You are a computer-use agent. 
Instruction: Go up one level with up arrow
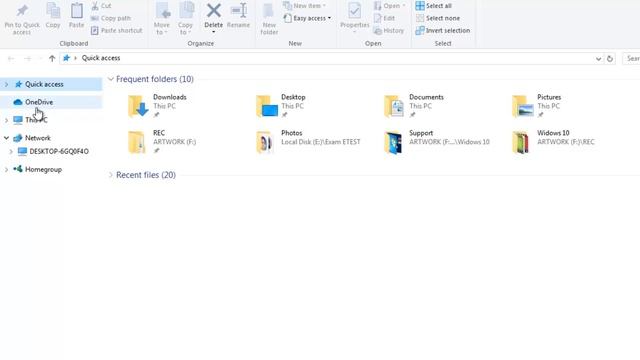(52, 59)
